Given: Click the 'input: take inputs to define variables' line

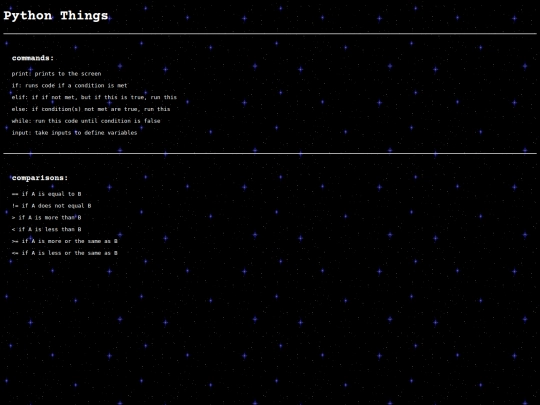Looking at the screenshot, I should pos(74,133).
